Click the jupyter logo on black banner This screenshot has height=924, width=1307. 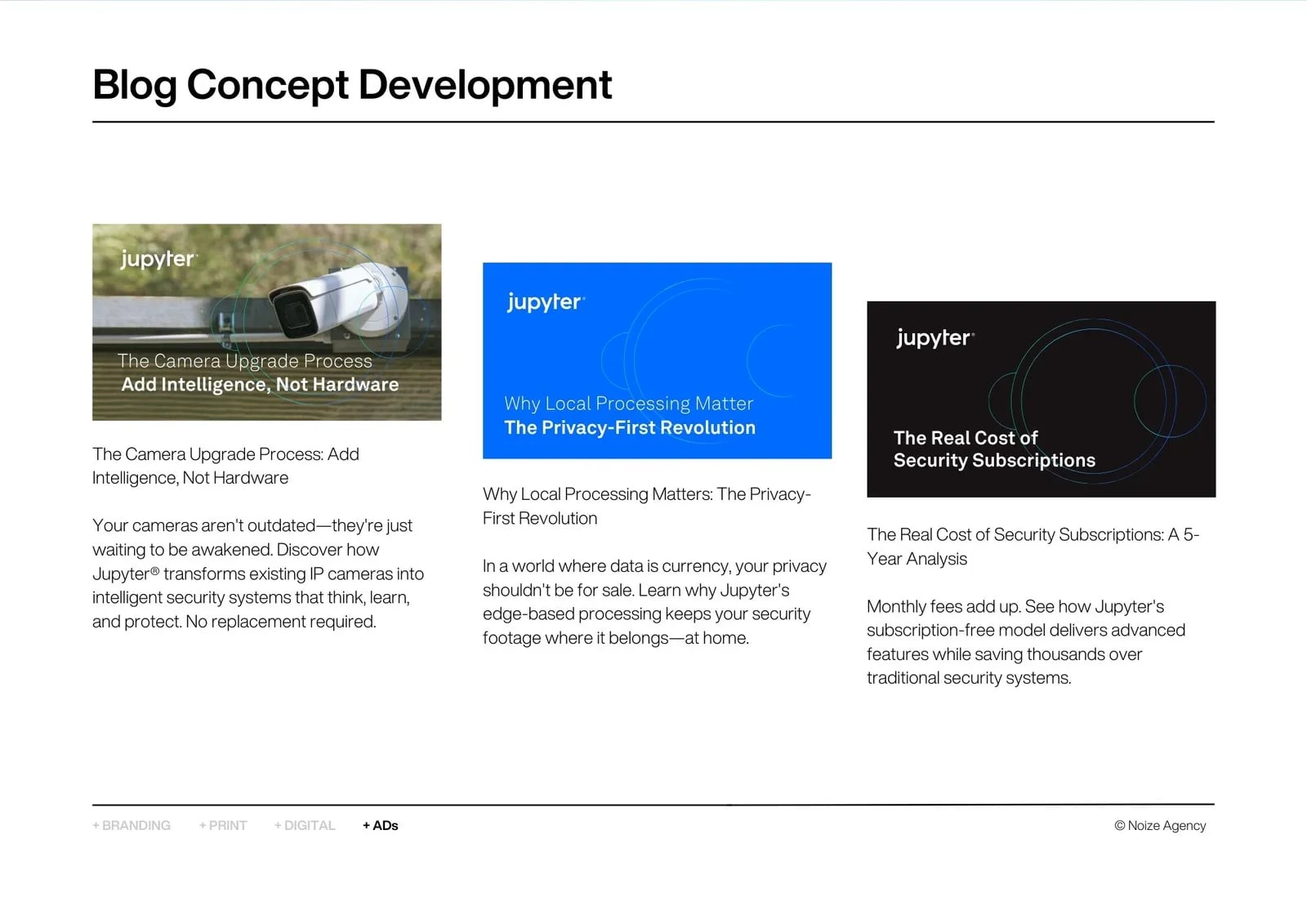[x=935, y=338]
